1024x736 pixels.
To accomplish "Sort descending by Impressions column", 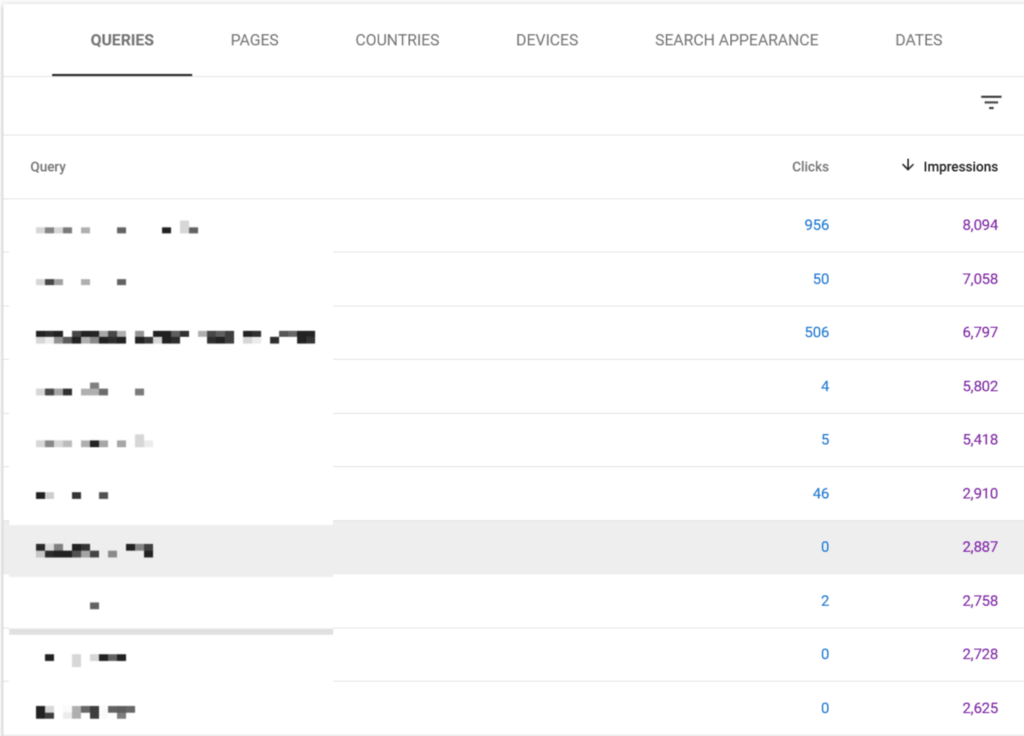I will tap(961, 166).
